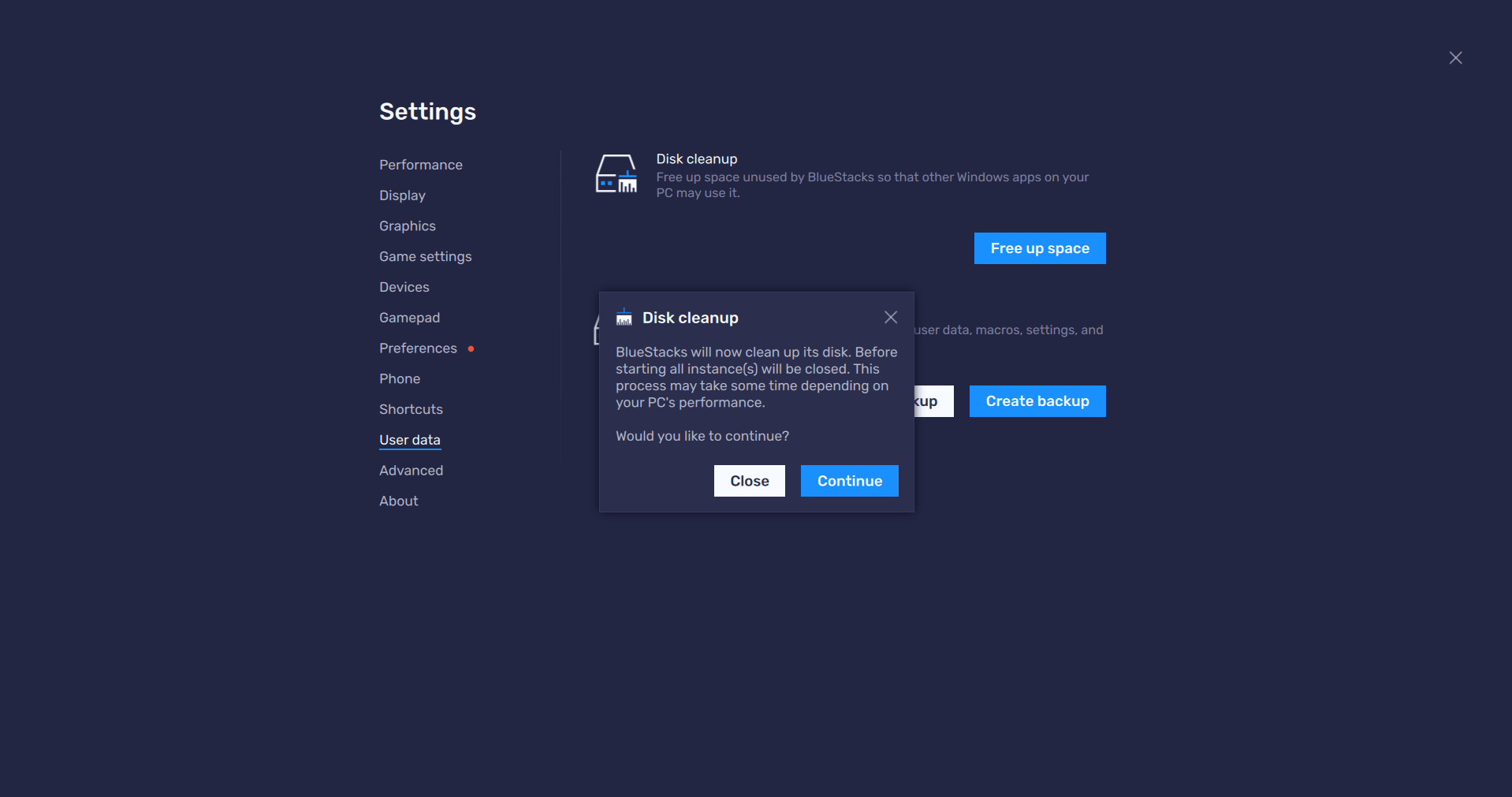Image resolution: width=1512 pixels, height=797 pixels.
Task: Click the 'Would you like to continue?' text
Action: pos(702,436)
